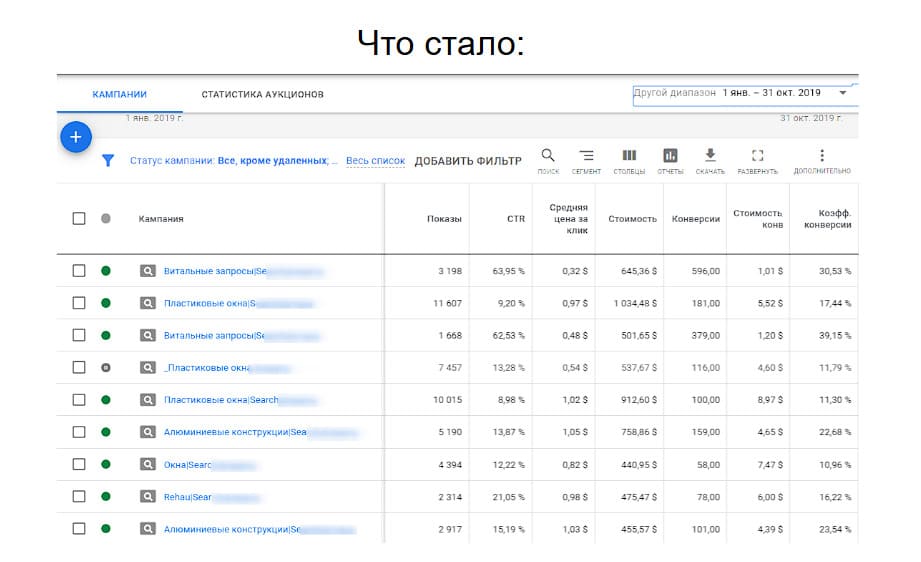Click the Добавить фильтр button

tap(468, 161)
